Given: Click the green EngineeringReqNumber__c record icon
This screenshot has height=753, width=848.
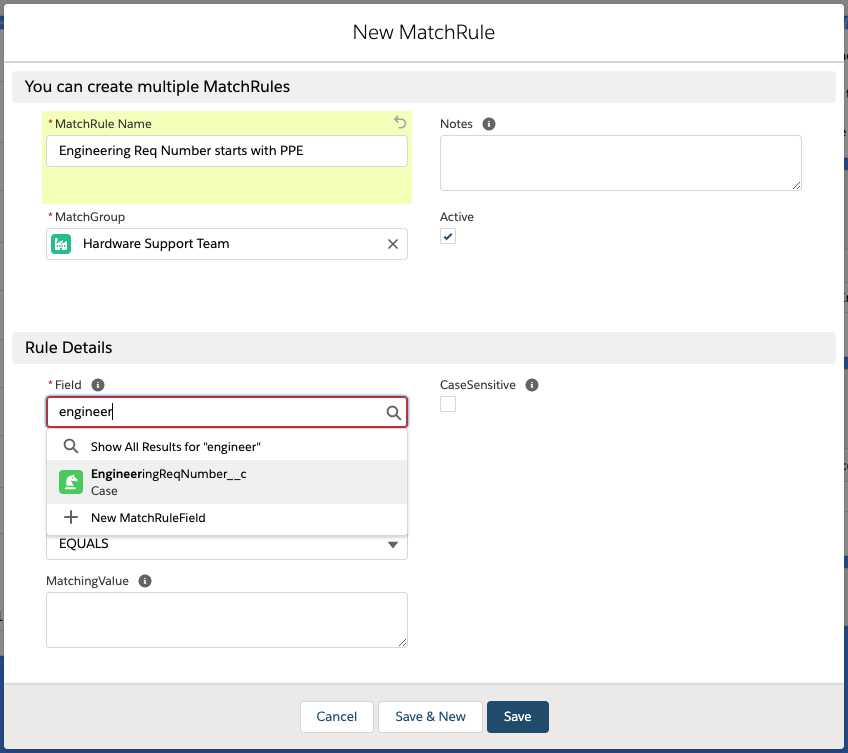Looking at the screenshot, I should click(71, 482).
